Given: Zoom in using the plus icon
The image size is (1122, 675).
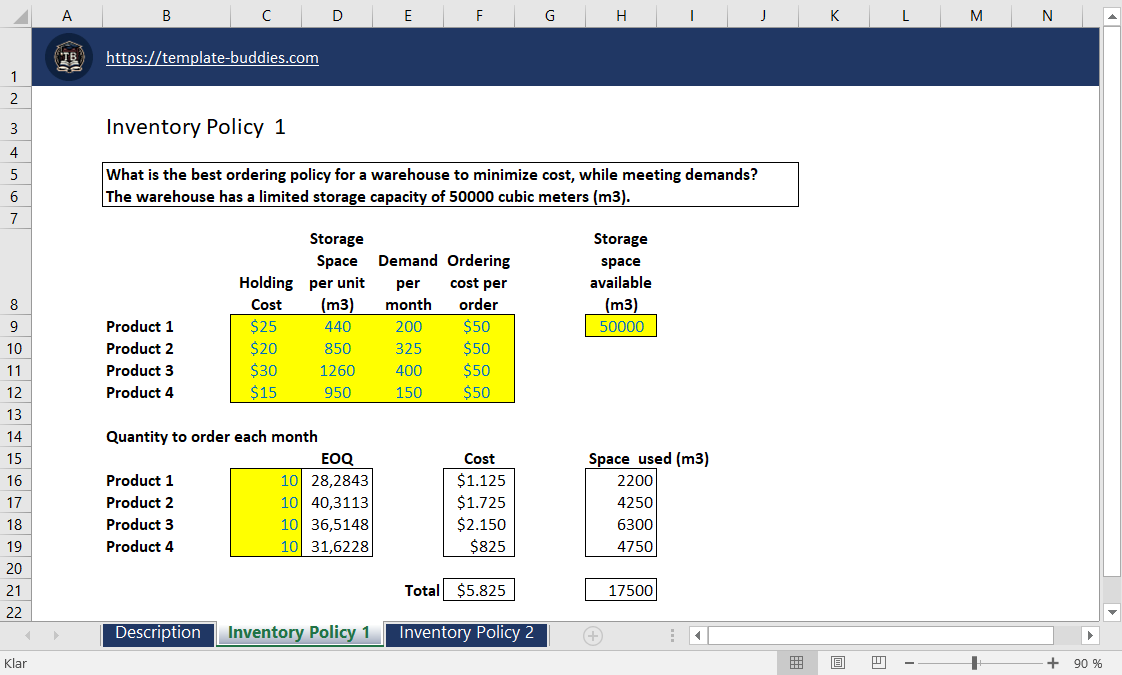Looking at the screenshot, I should pos(1051,662).
